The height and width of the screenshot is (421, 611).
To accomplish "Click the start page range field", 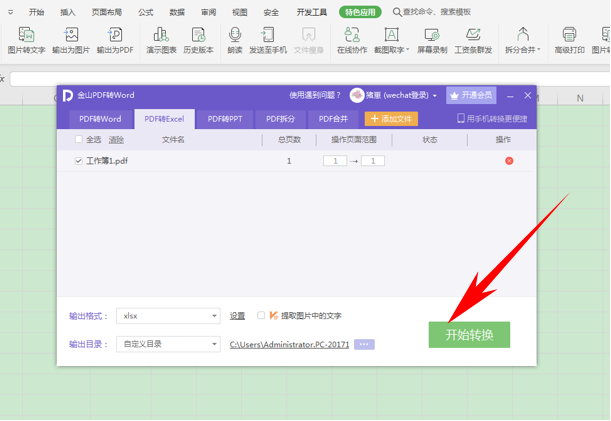I will pyautogui.click(x=335, y=161).
